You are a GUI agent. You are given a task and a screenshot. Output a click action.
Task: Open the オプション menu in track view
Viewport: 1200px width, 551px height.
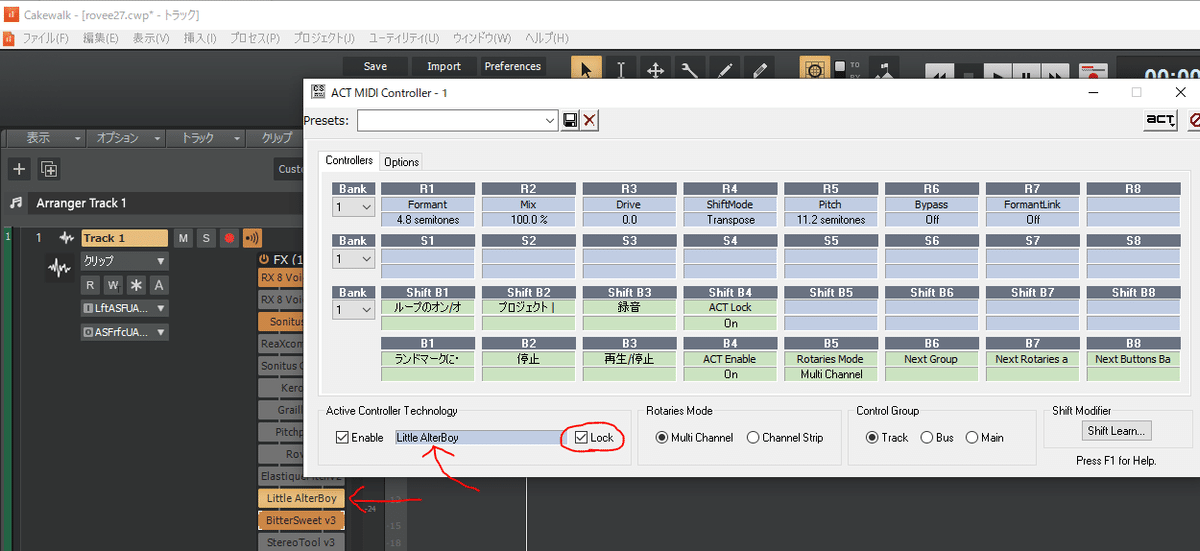[x=124, y=138]
